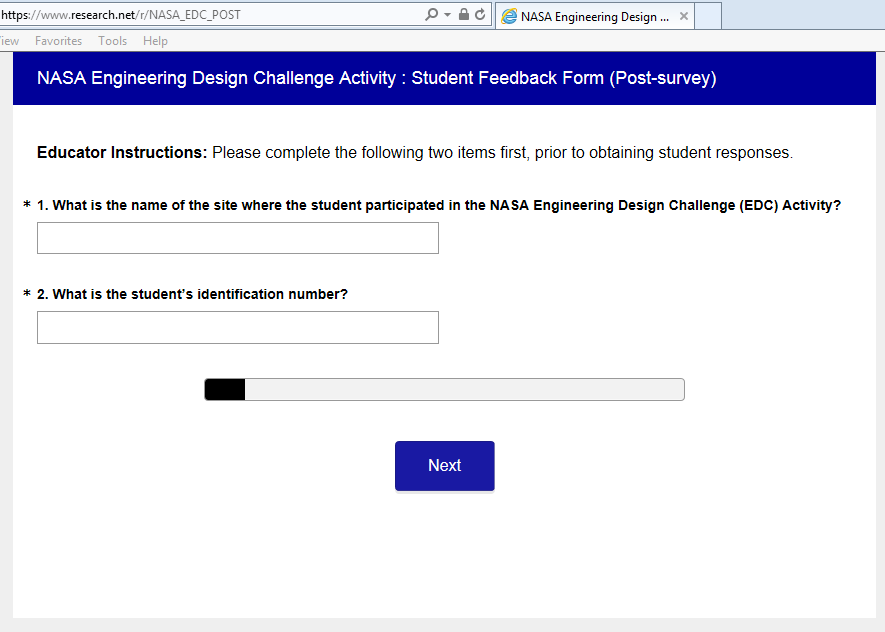This screenshot has height=632, width=885.
Task: Open the Help menu
Action: [x=155, y=41]
